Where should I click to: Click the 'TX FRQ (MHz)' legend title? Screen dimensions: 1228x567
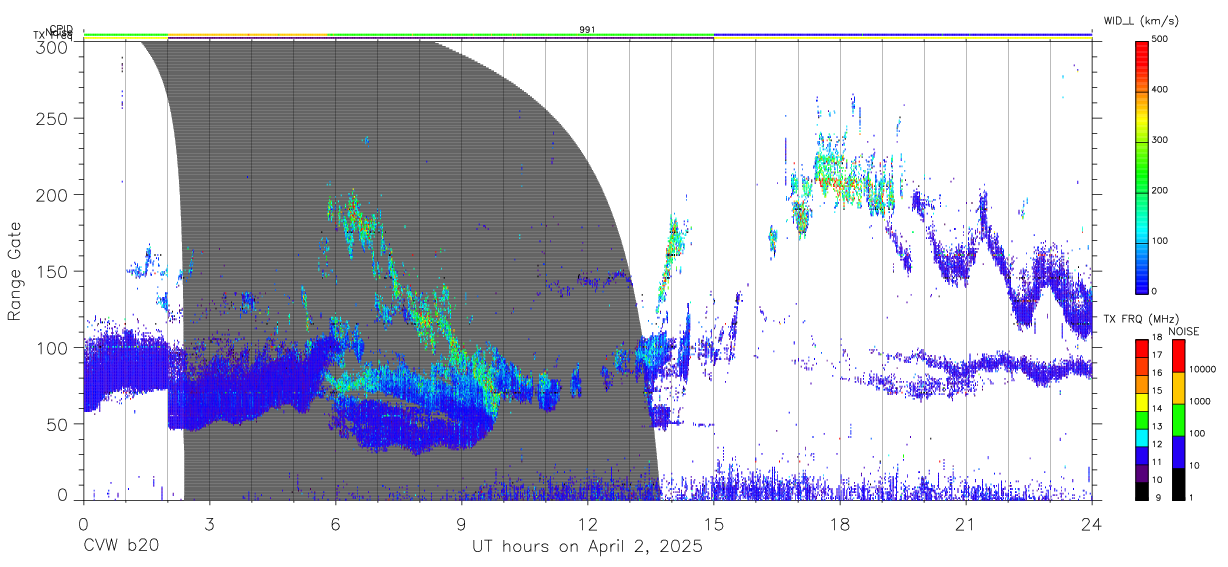click(x=1139, y=319)
